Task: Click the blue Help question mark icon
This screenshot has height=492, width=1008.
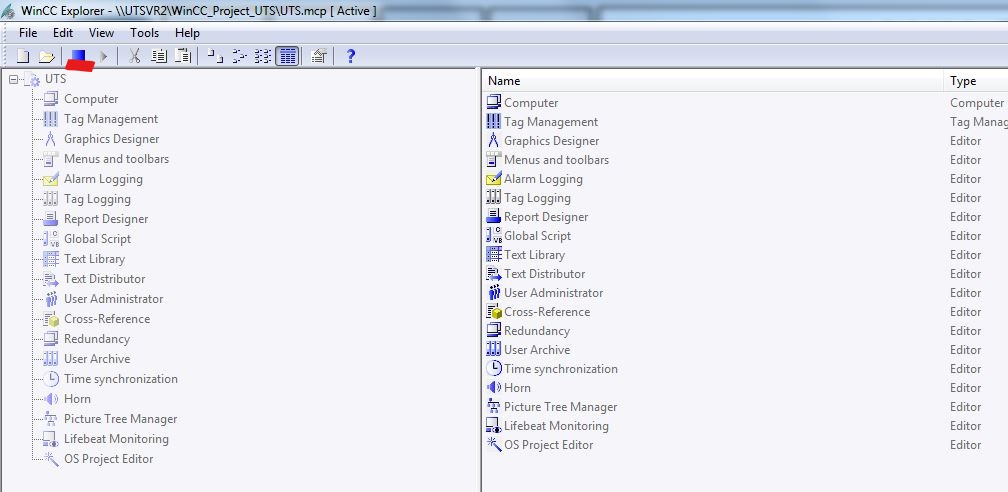Action: (x=351, y=57)
